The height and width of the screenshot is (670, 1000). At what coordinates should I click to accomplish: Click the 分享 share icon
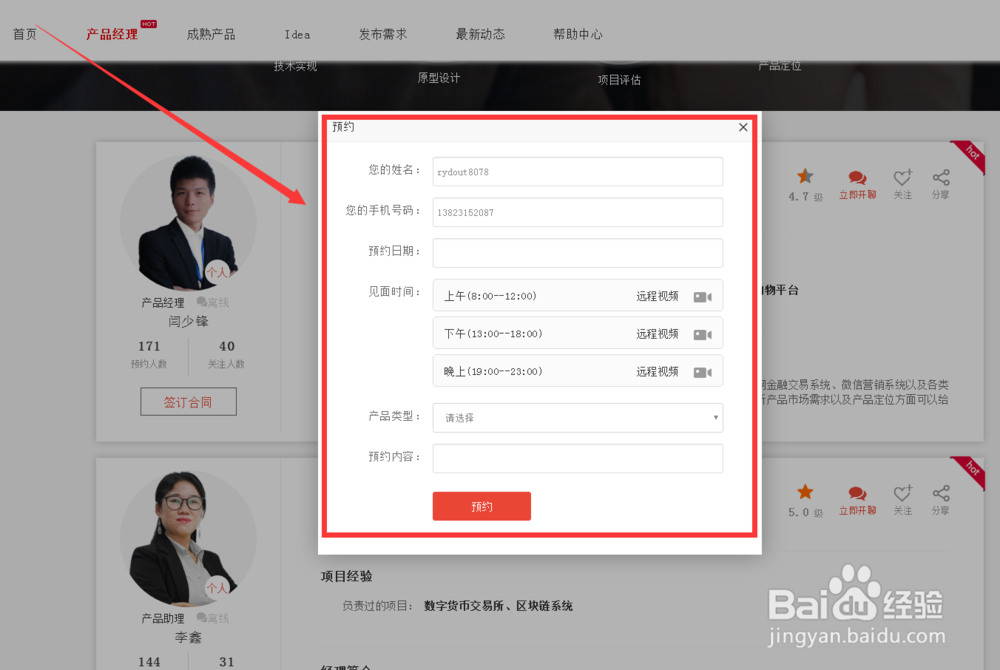coord(940,178)
